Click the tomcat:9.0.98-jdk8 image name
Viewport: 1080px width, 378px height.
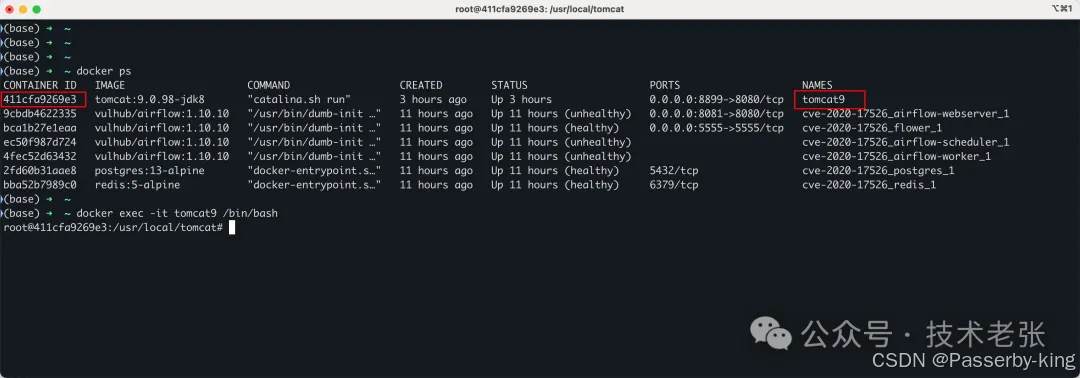click(150, 100)
